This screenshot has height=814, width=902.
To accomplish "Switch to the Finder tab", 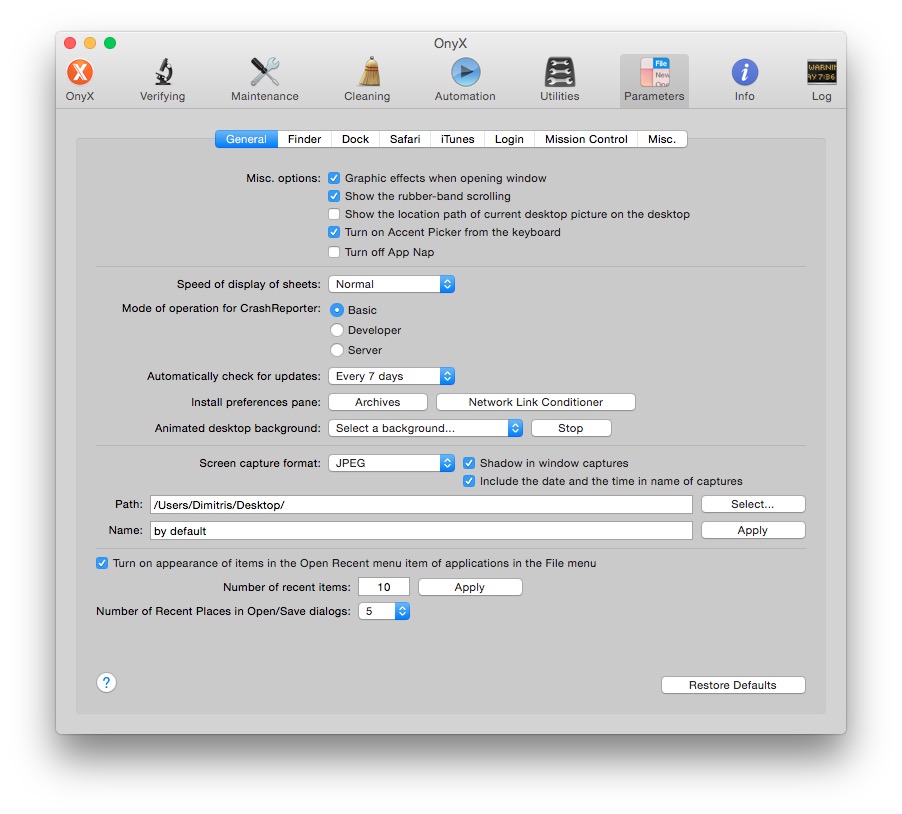I will (304, 139).
